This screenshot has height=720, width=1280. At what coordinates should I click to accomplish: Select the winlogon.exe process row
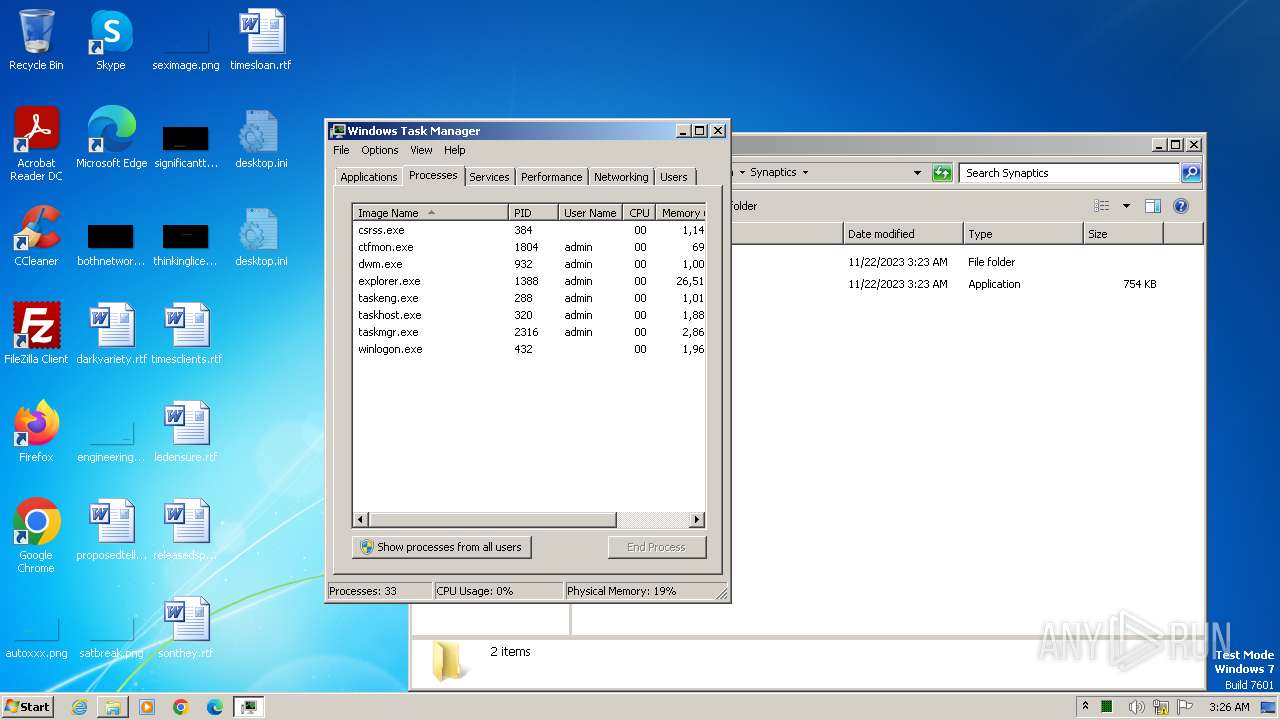coord(529,349)
